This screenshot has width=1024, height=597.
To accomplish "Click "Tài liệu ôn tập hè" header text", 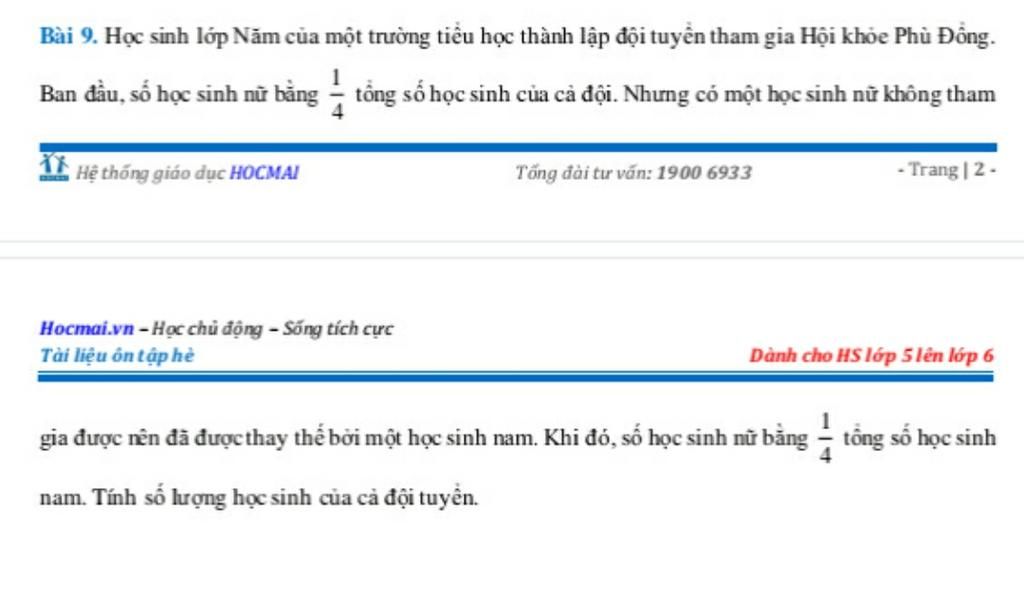I will (117, 355).
